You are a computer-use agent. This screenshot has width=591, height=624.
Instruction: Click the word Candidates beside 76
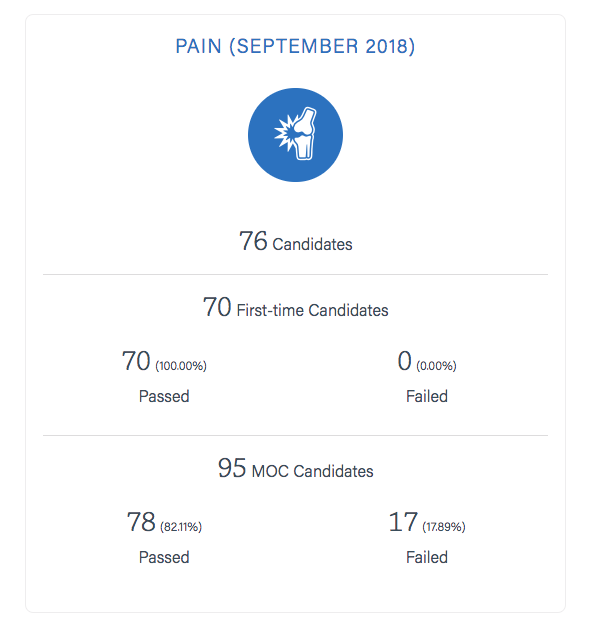pos(312,244)
